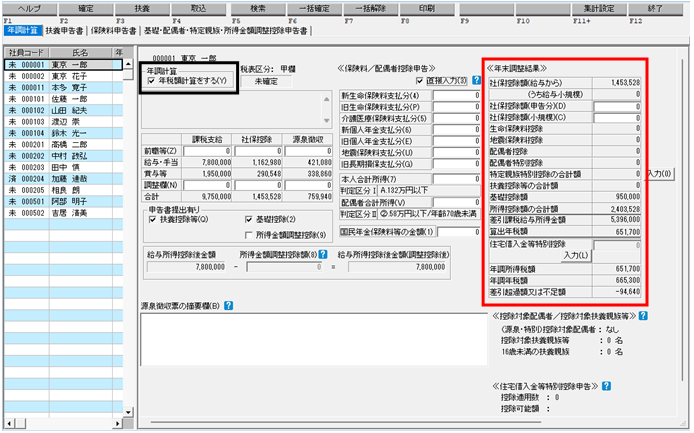Click 本人合計所得(7) input field
The image size is (694, 433).
tap(456, 179)
